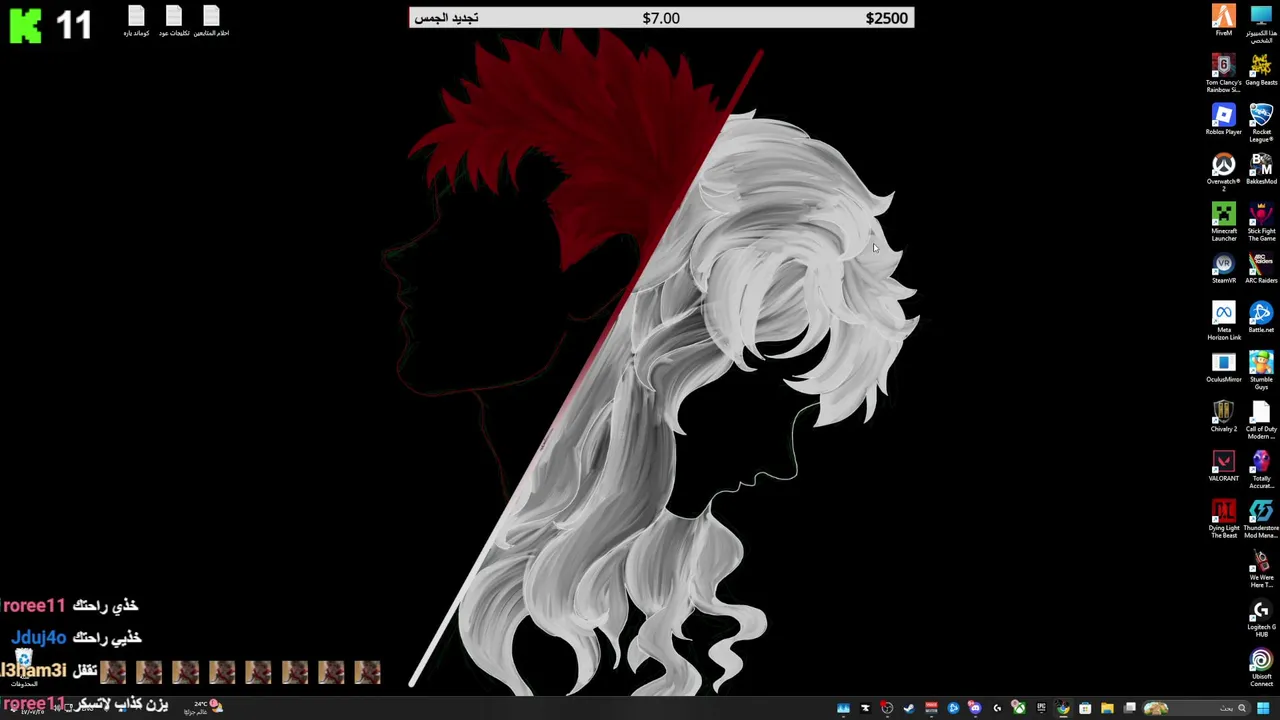This screenshot has width=1280, height=720.
Task: Open the Roblox Player shortcut
Action: click(1223, 119)
